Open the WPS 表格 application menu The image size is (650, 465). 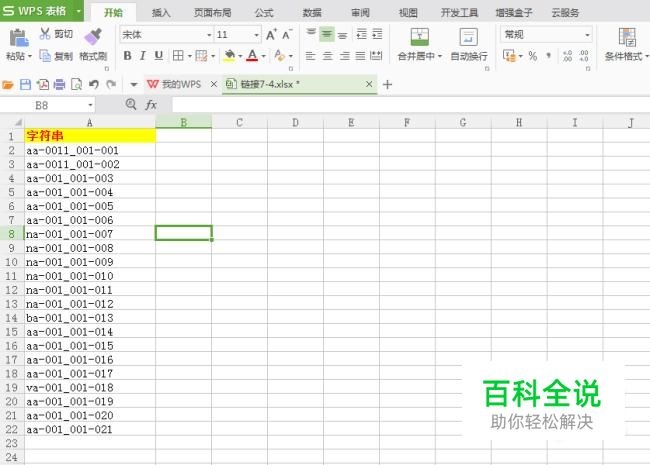41,11
